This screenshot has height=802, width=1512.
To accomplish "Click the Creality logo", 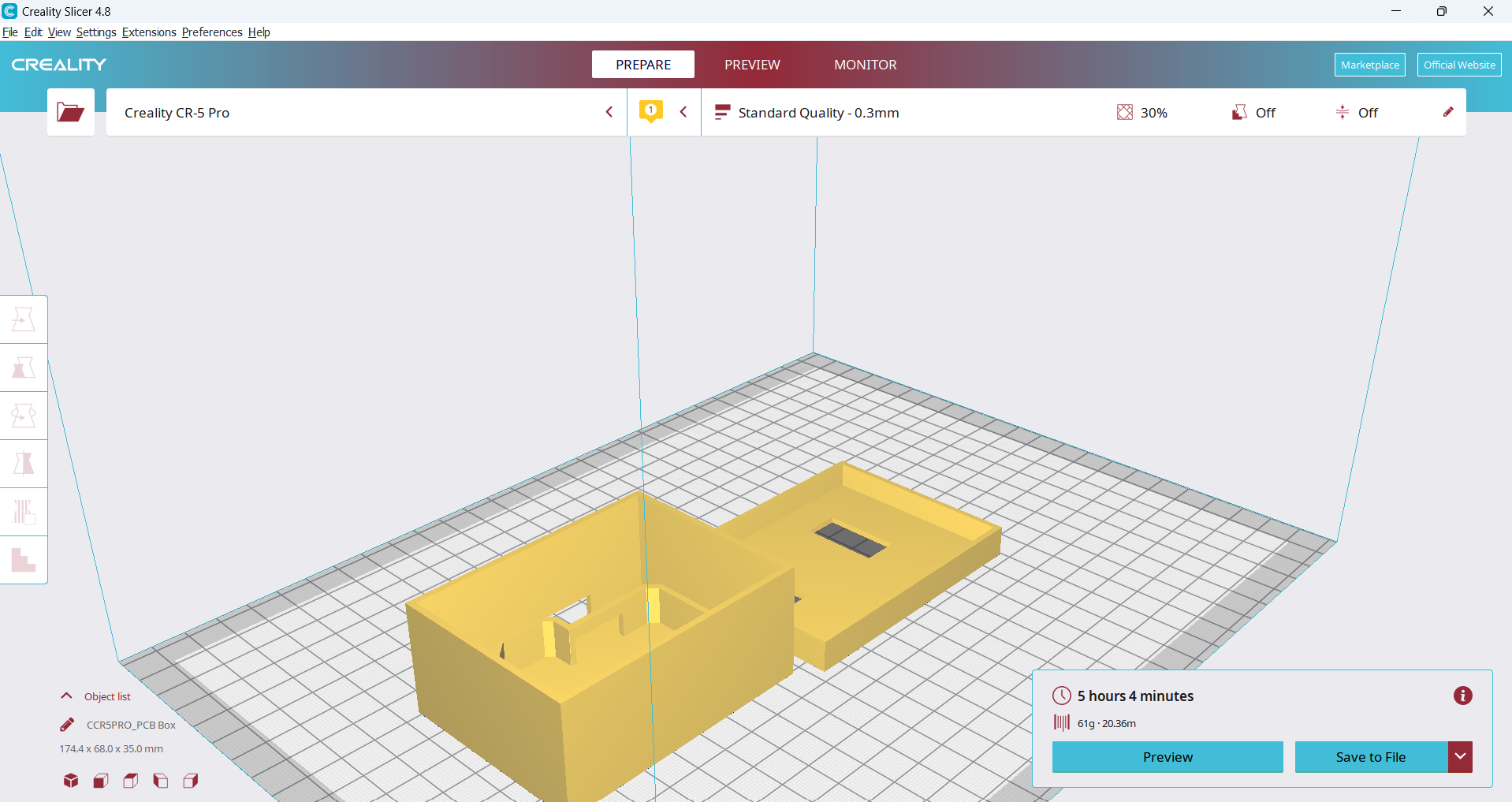I will click(59, 65).
